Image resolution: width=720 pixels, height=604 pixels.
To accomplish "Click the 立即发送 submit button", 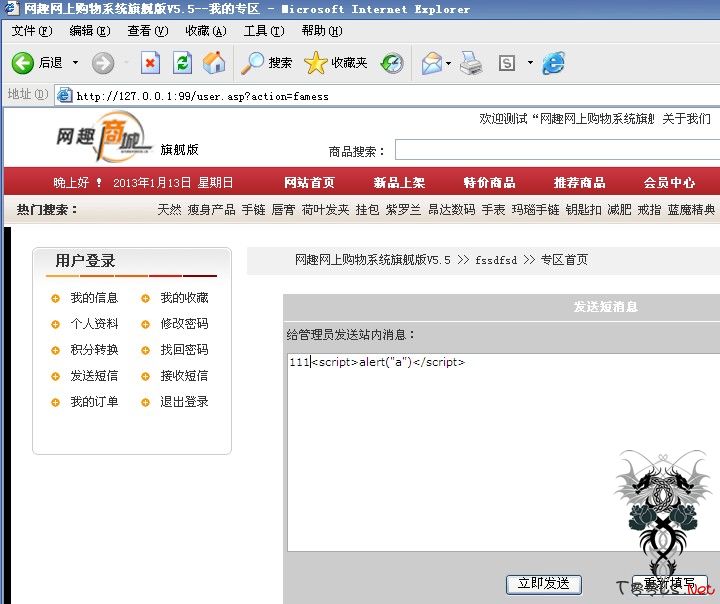I will point(544,584).
